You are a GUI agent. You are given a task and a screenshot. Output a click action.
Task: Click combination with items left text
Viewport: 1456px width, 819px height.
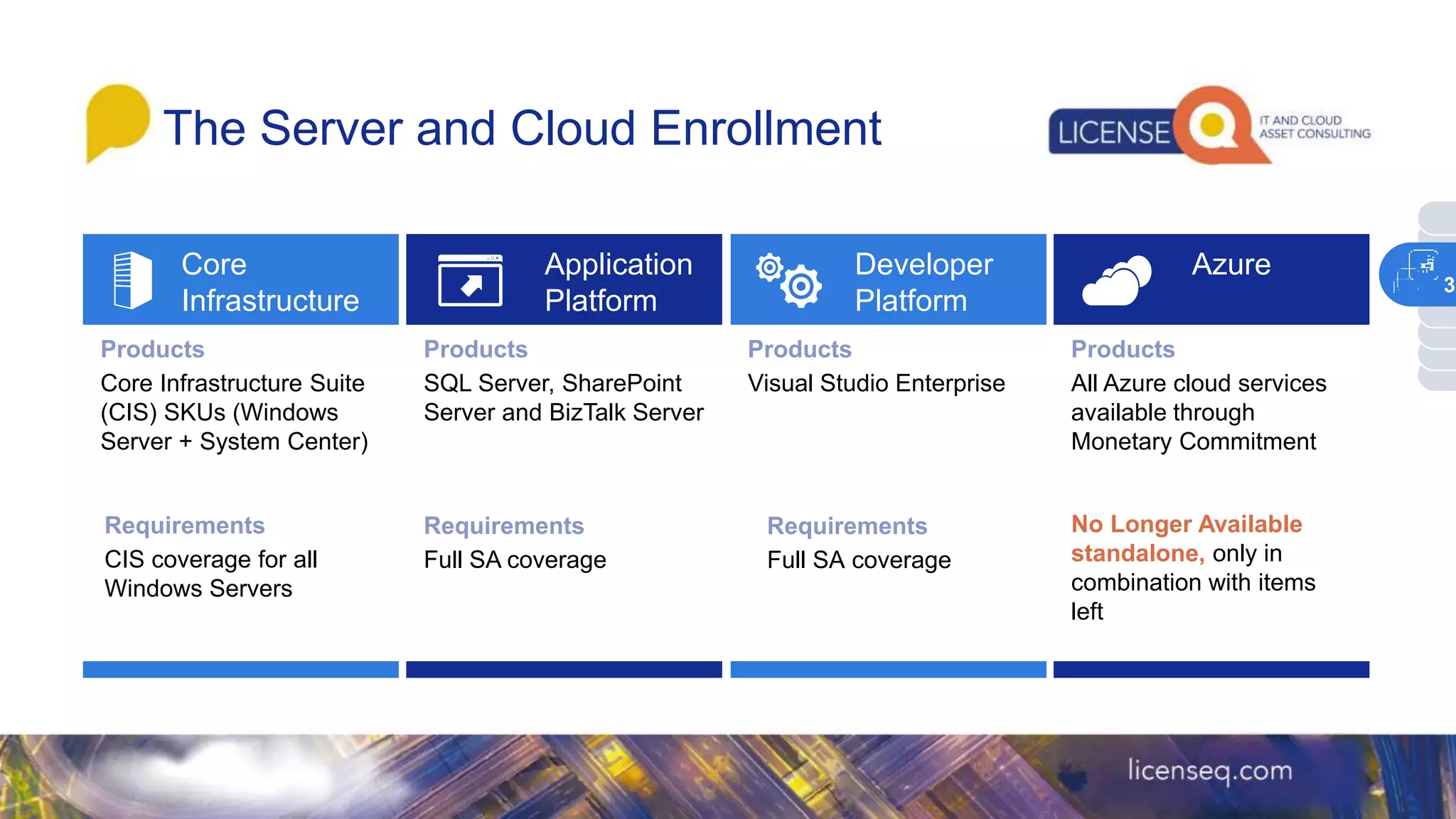[x=1193, y=596]
